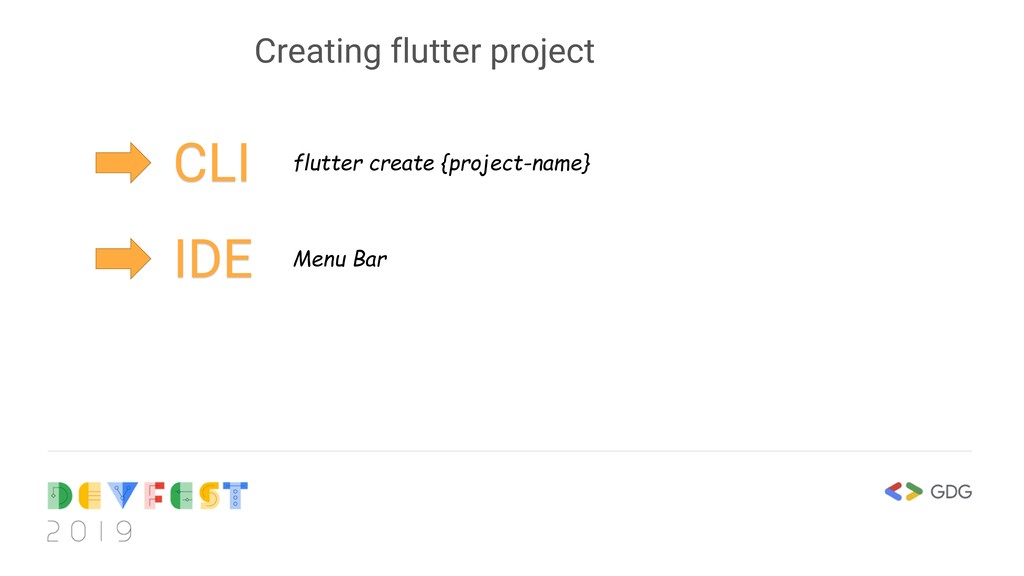This screenshot has width=1024, height=576.
Task: Click the blue letter T in DevFest logo
Action: coord(235,495)
